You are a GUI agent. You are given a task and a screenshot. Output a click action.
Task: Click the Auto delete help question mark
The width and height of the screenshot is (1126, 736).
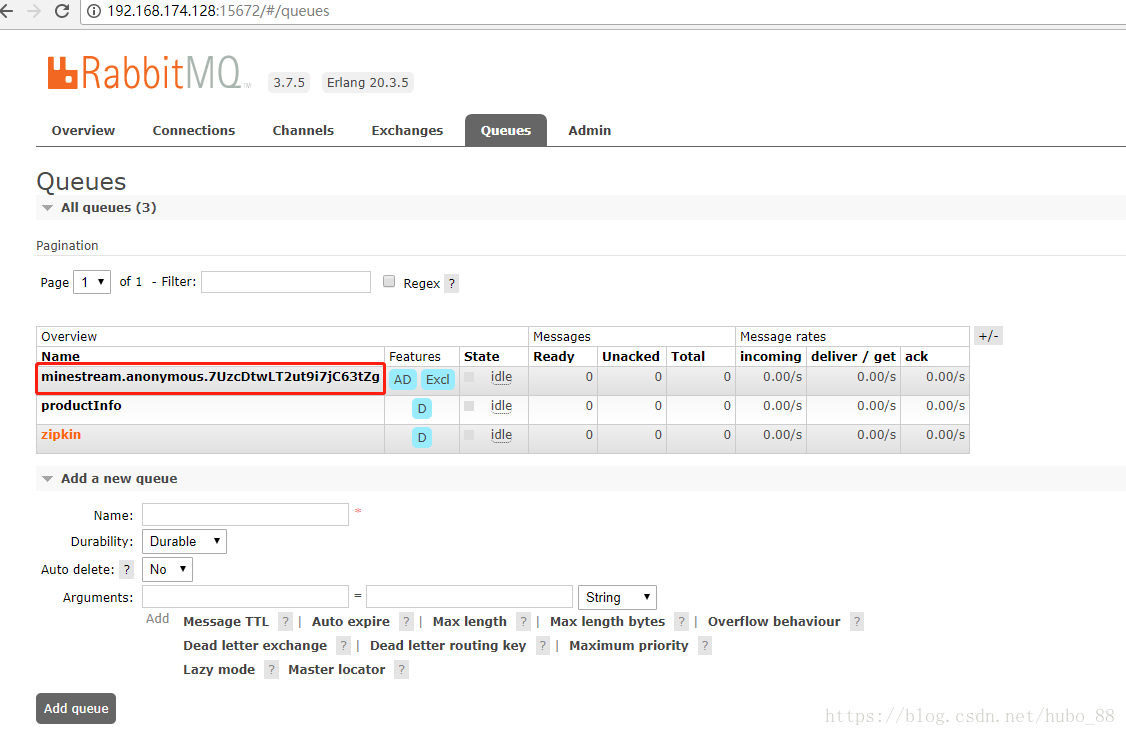(x=127, y=570)
